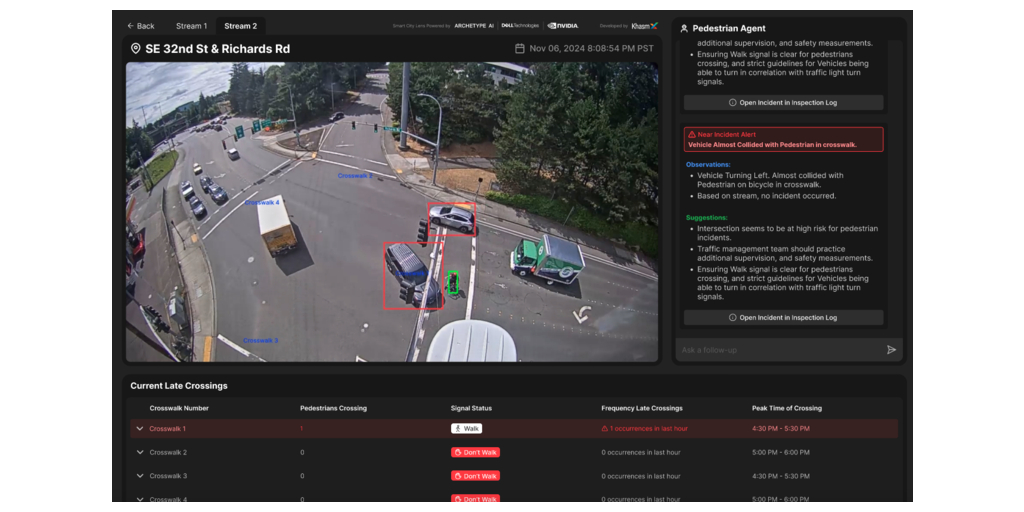Click the Near Incident Alert warning icon
The height and width of the screenshot is (512, 1024).
pos(691,134)
